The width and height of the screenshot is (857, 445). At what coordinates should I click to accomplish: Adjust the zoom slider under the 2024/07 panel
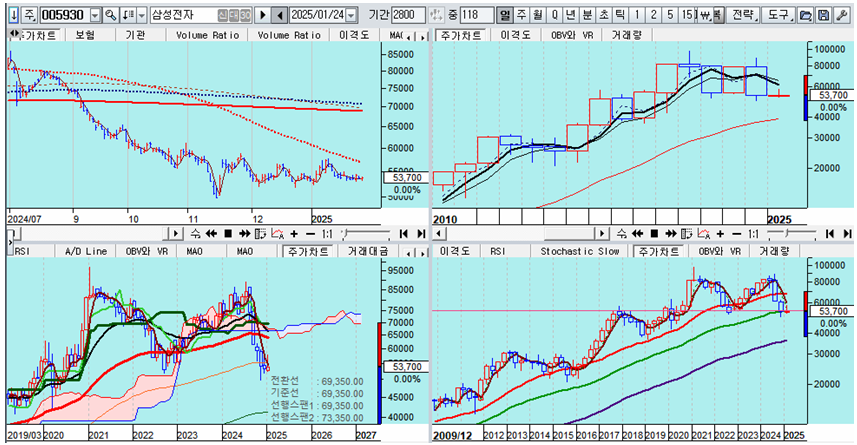click(x=365, y=234)
